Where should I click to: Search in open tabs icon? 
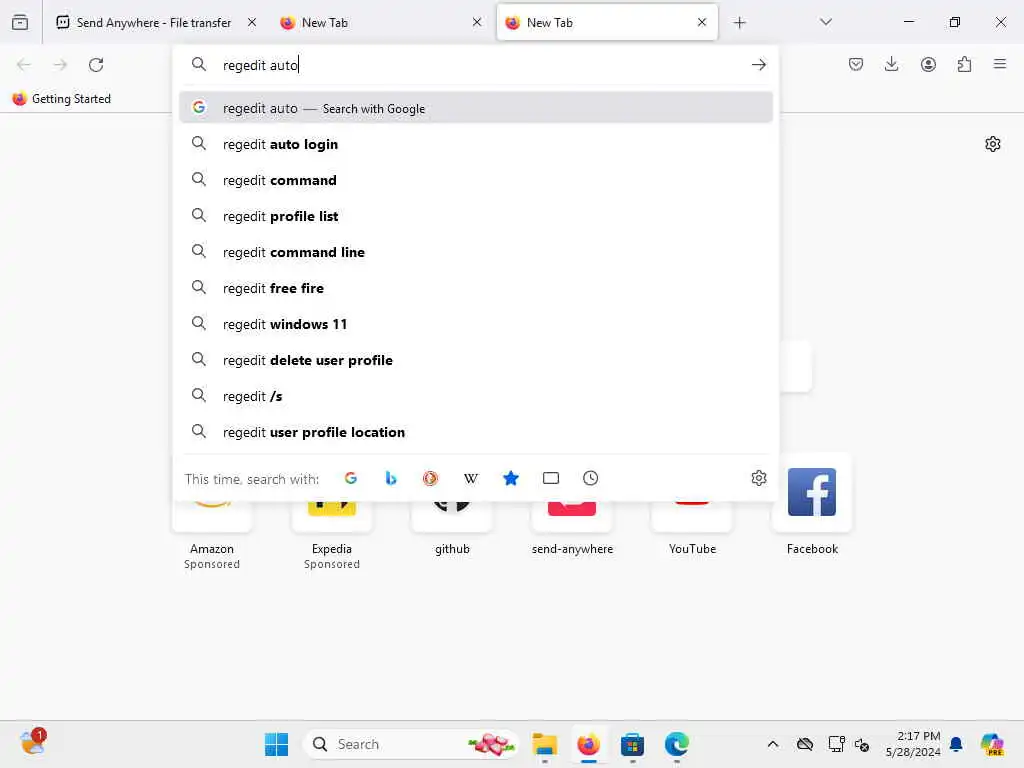click(x=551, y=478)
